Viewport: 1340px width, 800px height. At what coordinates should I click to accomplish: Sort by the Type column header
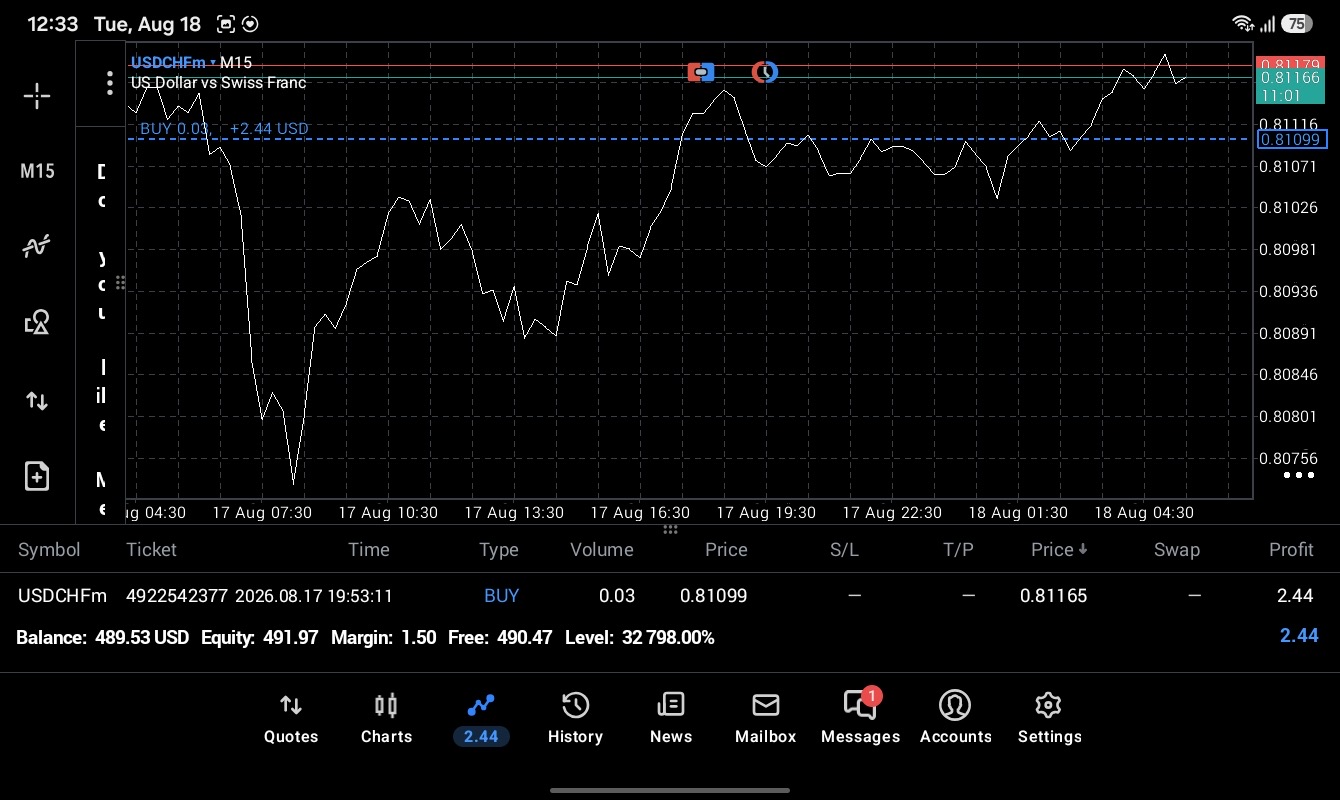499,549
